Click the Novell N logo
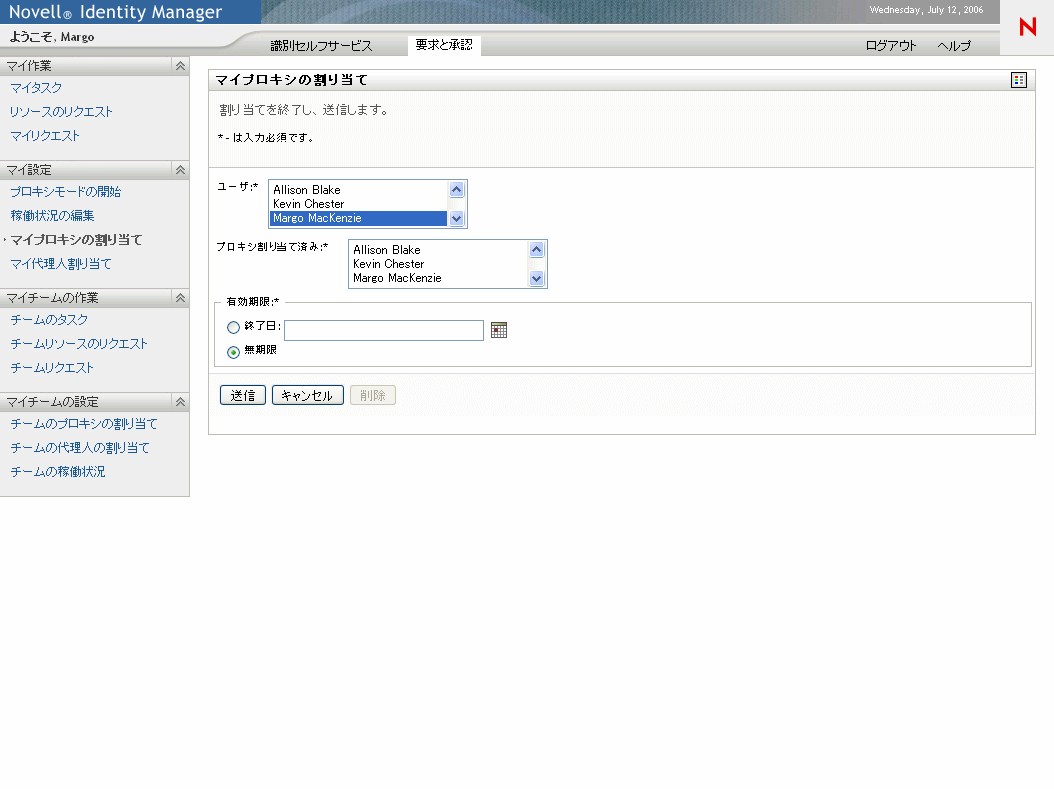Screen dimensions: 1054x789 point(1027,27)
